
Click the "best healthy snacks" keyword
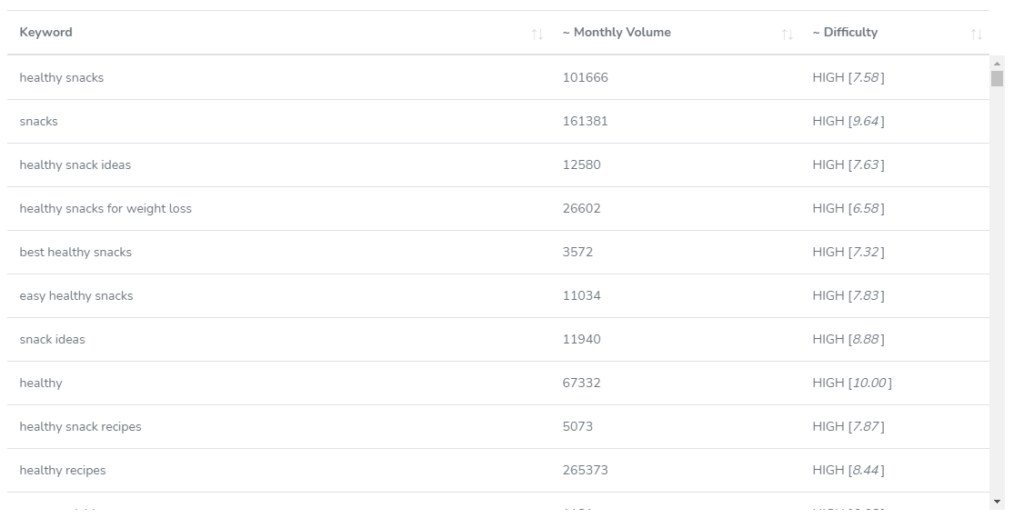(x=76, y=252)
